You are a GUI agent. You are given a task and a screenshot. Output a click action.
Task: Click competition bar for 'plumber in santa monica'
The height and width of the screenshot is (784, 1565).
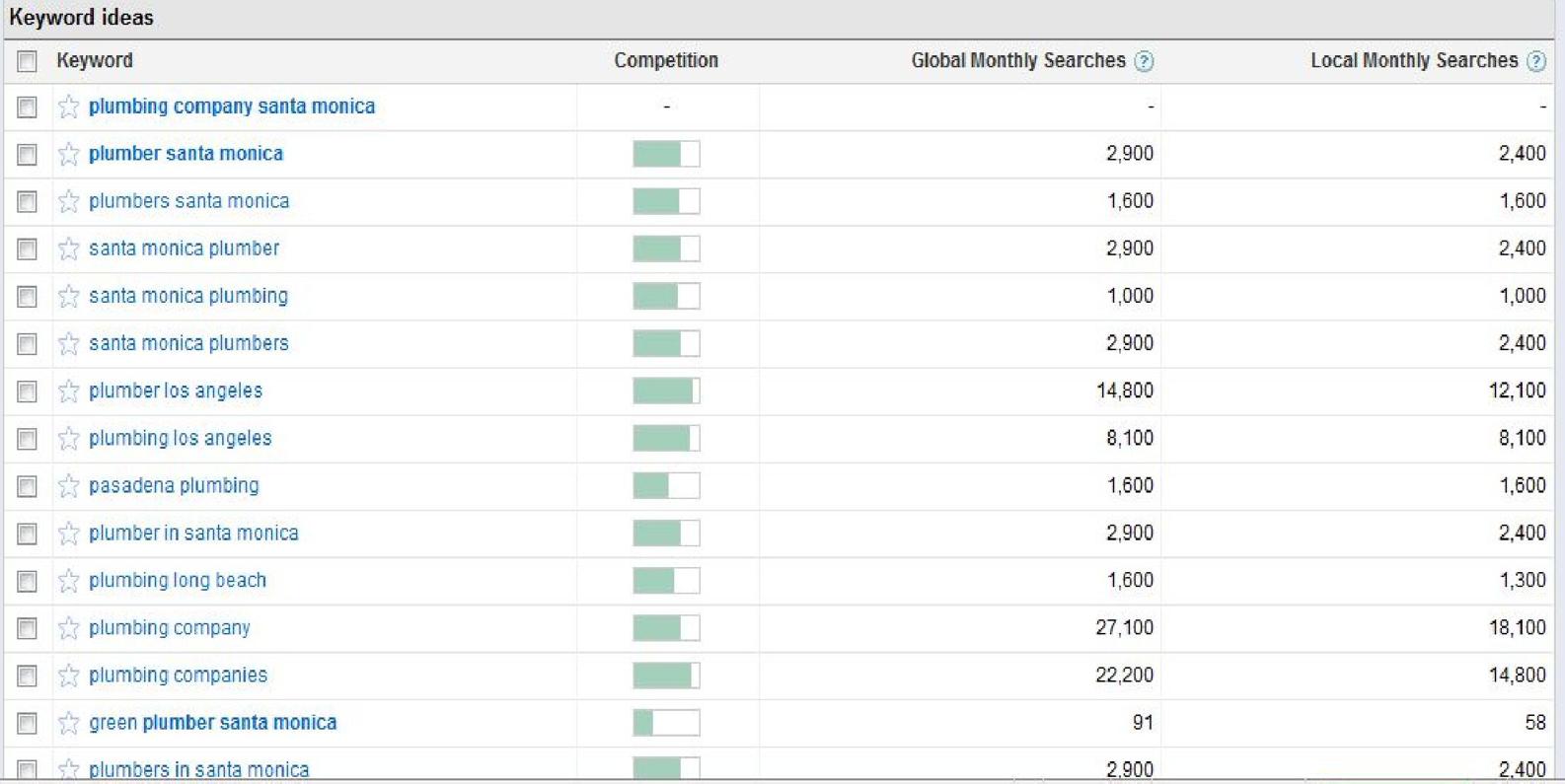666,534
